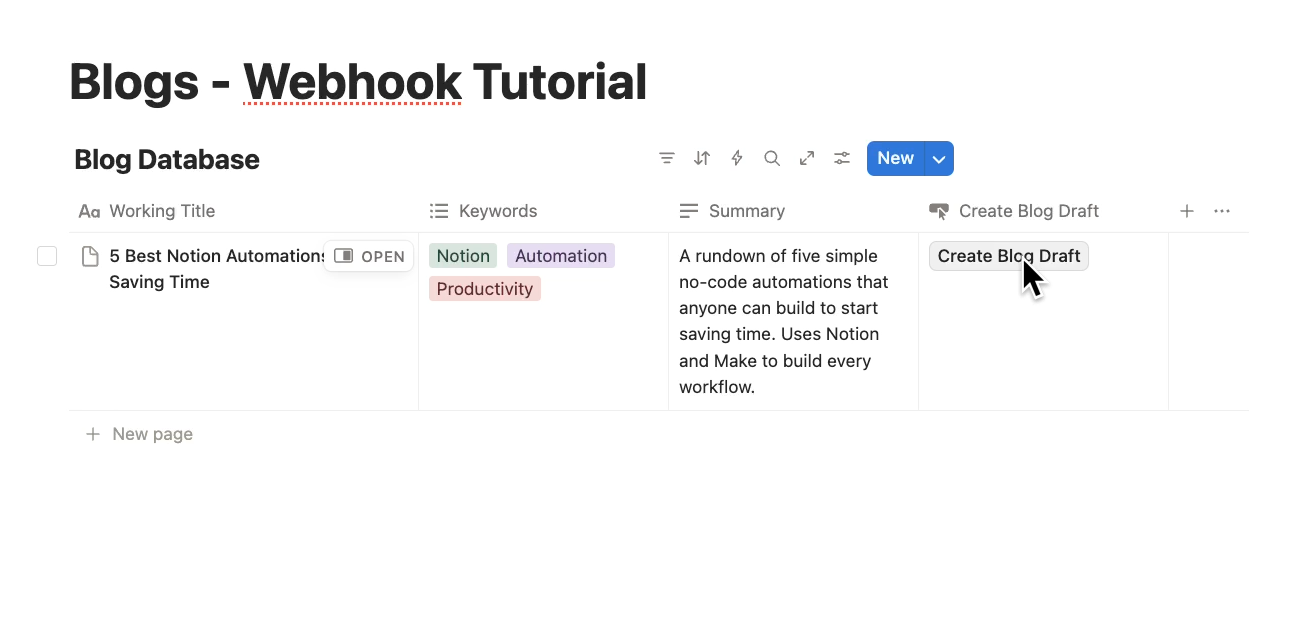This screenshot has height=627, width=1294.
Task: Click the list icon on the Keywords column
Action: [x=439, y=211]
